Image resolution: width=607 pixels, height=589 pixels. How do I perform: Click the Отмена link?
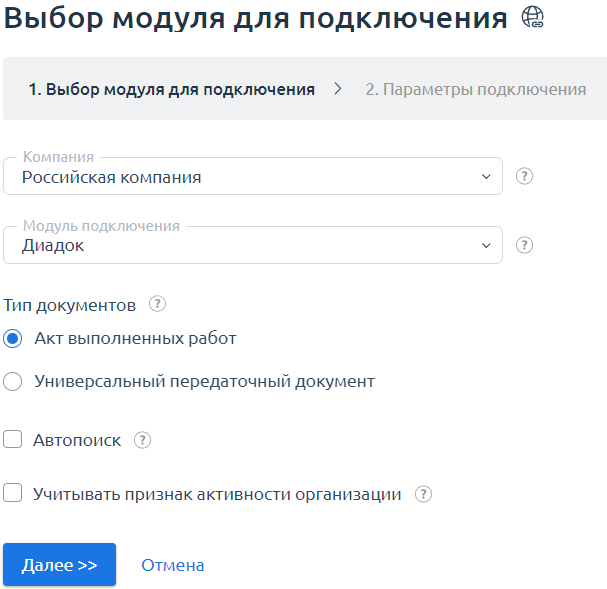click(x=173, y=565)
